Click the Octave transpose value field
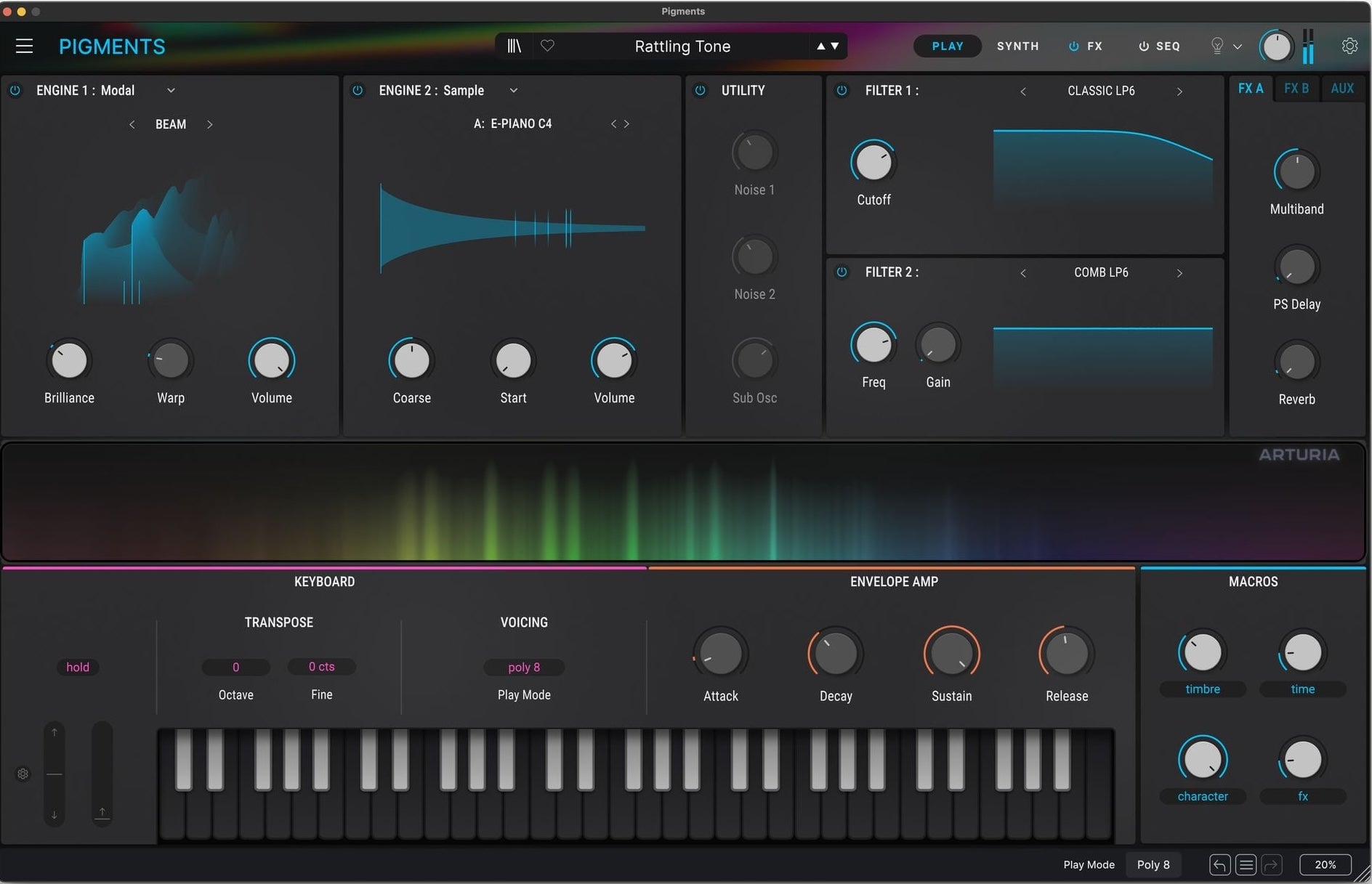The width and height of the screenshot is (1372, 884). pos(235,667)
